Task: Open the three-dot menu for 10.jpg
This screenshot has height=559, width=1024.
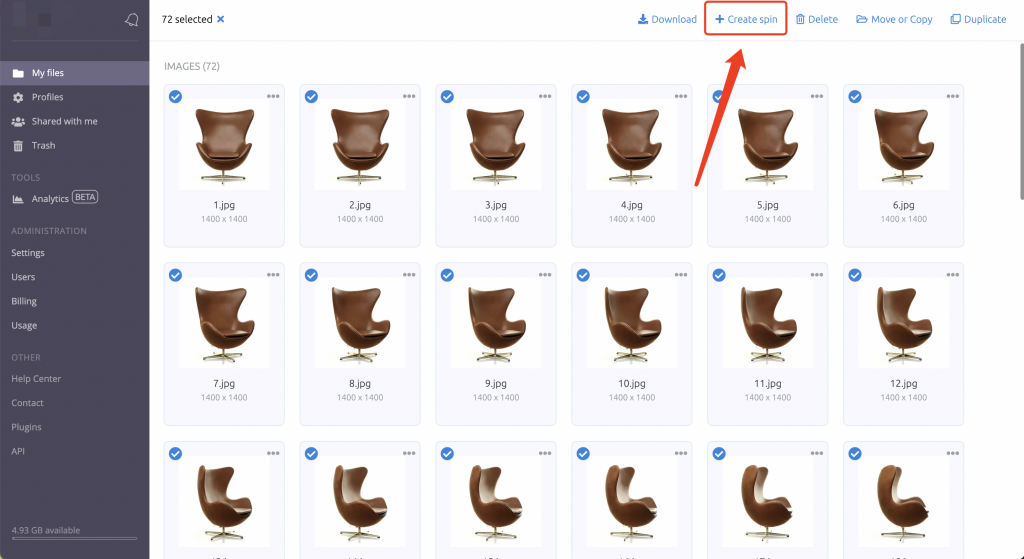Action: (x=680, y=275)
